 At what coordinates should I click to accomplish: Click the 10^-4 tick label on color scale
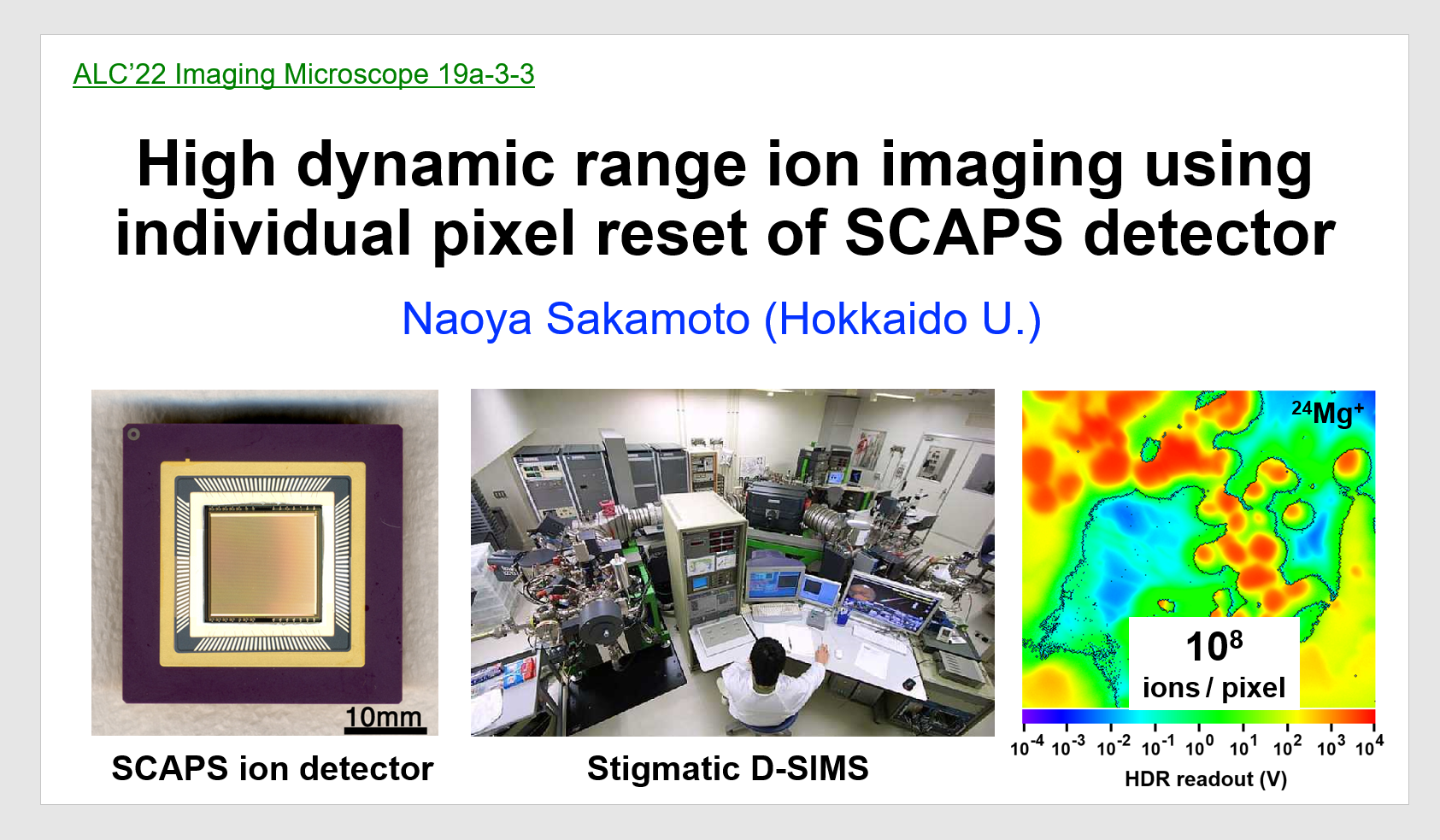[x=1026, y=747]
